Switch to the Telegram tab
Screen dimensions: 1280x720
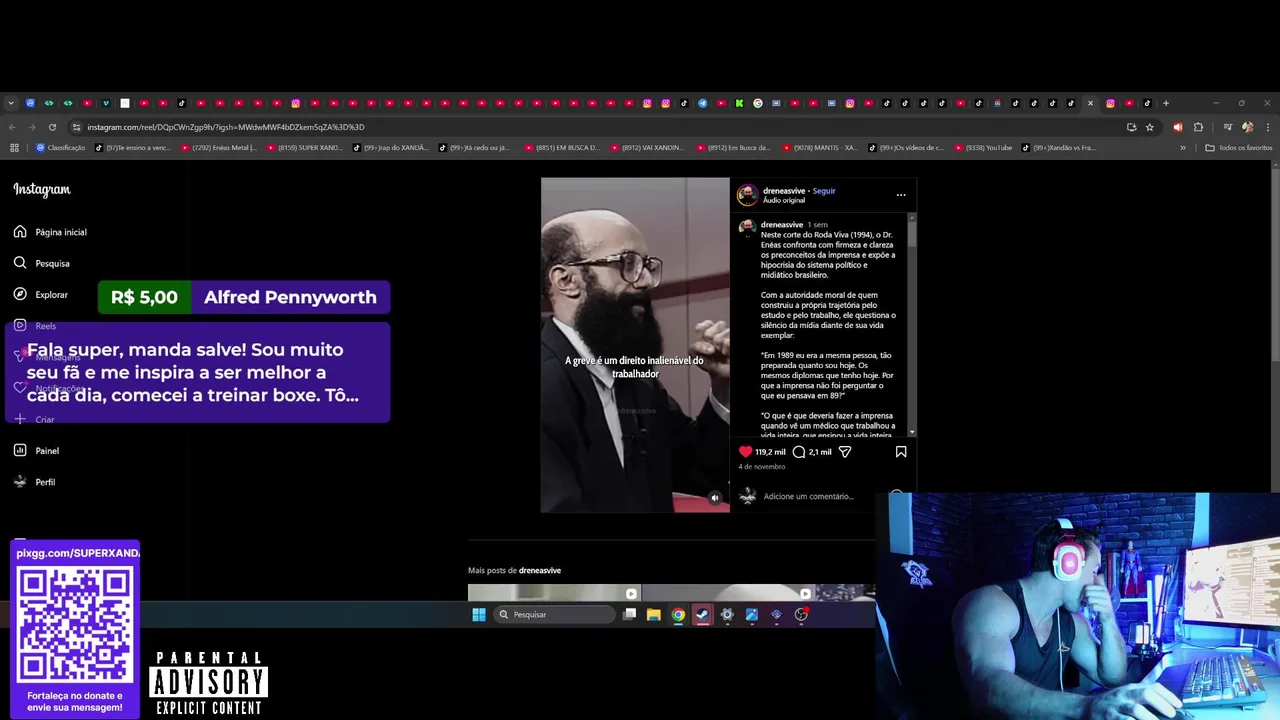(x=702, y=103)
